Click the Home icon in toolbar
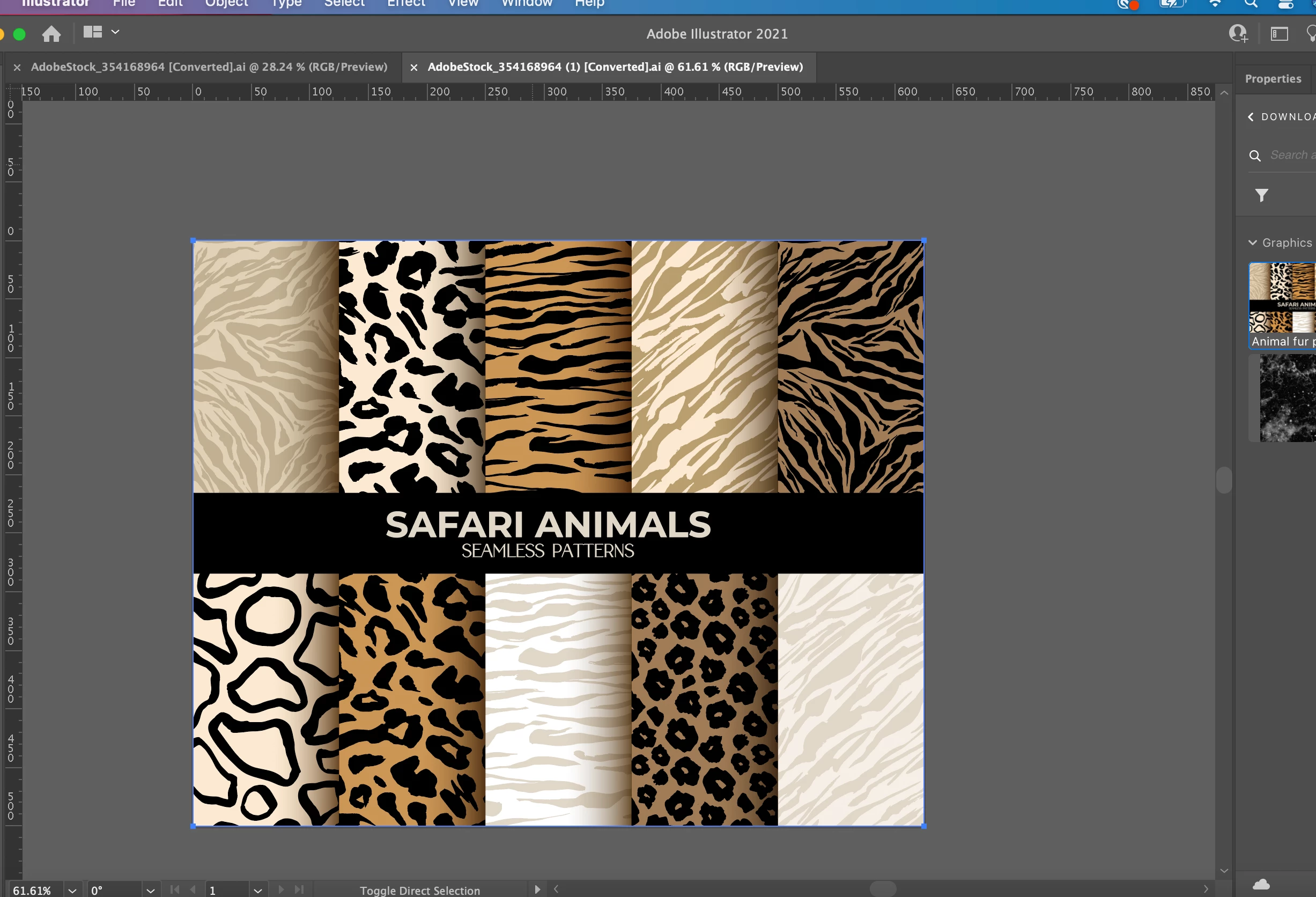The image size is (1316, 897). click(x=51, y=34)
